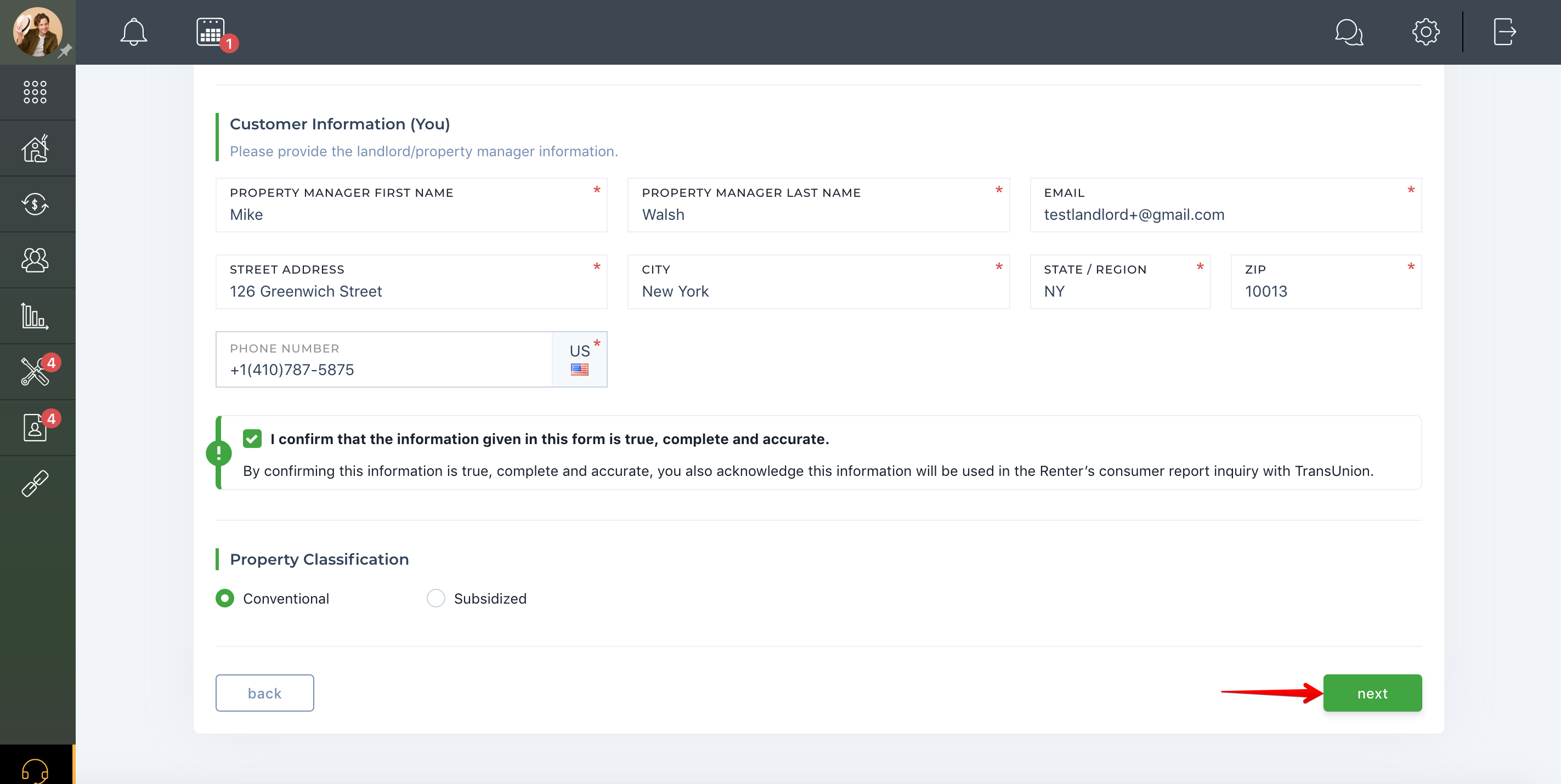Edit the Property Manager Last Name field
Viewport: 1561px width, 784px height.
[819, 205]
